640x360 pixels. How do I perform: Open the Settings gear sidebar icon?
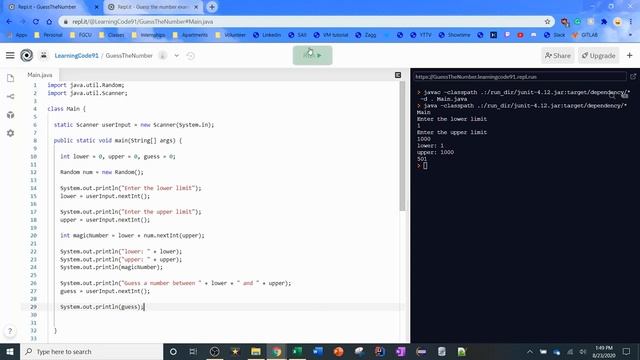click(11, 133)
